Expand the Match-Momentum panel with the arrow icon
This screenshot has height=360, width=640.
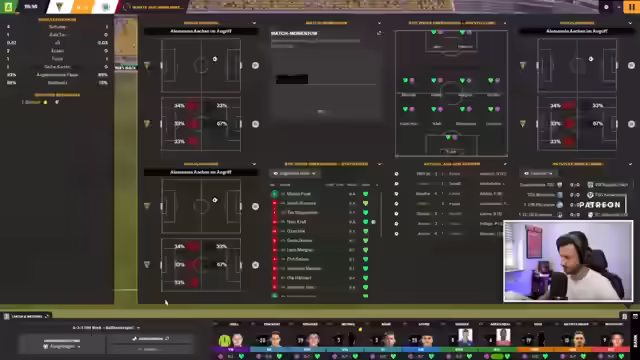(379, 33)
